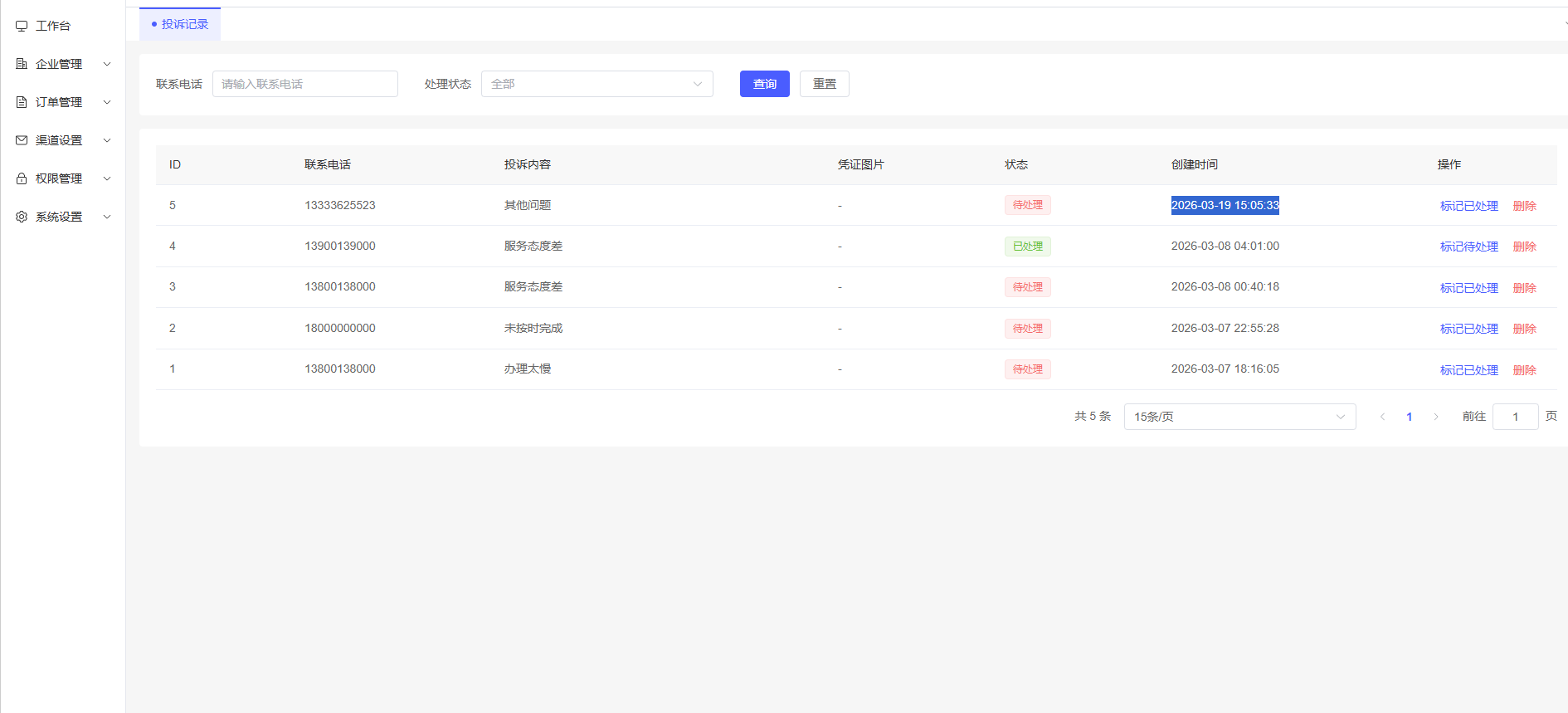Delete the complaint from 13900139000

click(1524, 247)
